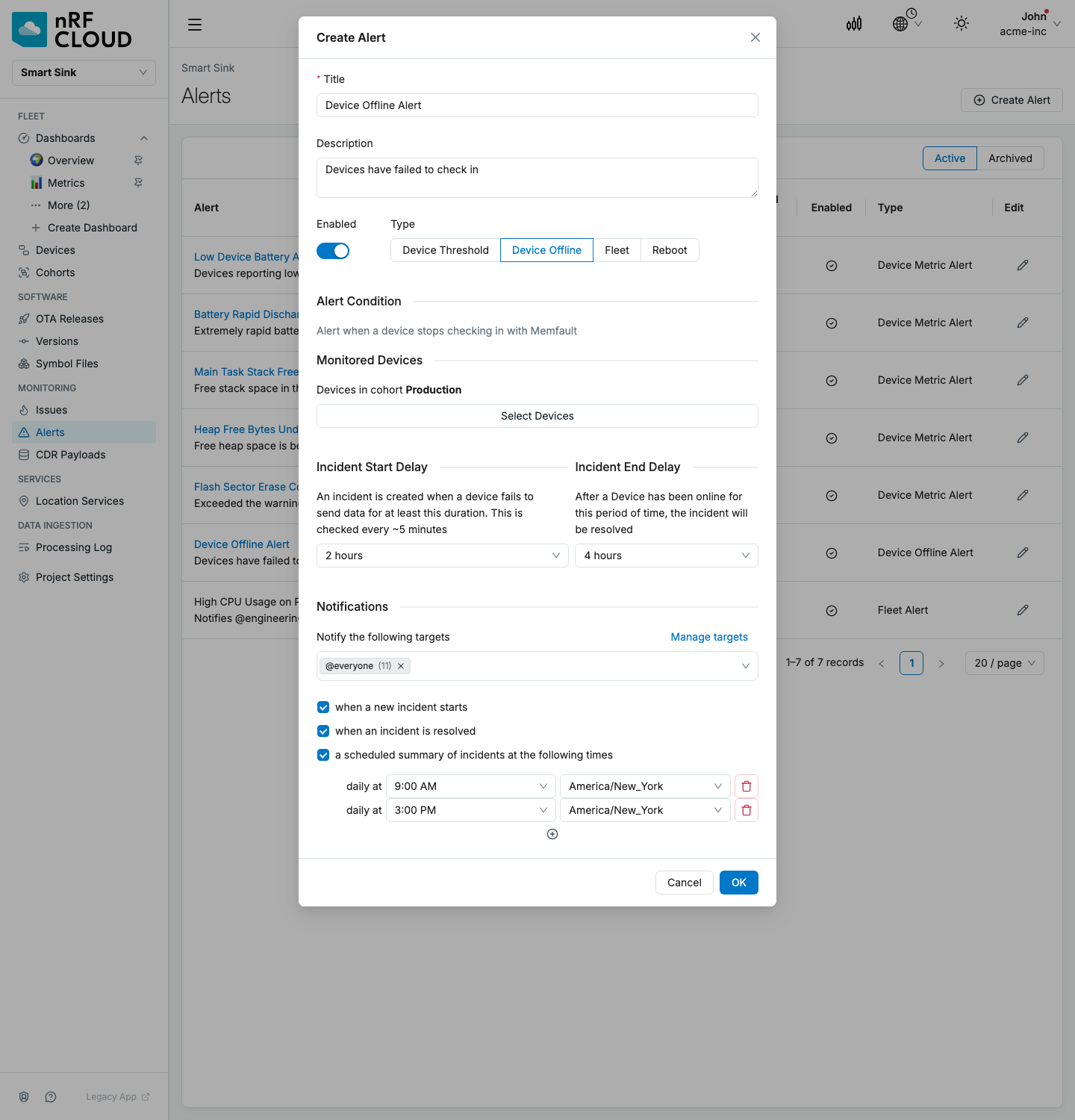Edit the Main Task Stack Free alert
1075x1120 pixels.
coord(1023,380)
